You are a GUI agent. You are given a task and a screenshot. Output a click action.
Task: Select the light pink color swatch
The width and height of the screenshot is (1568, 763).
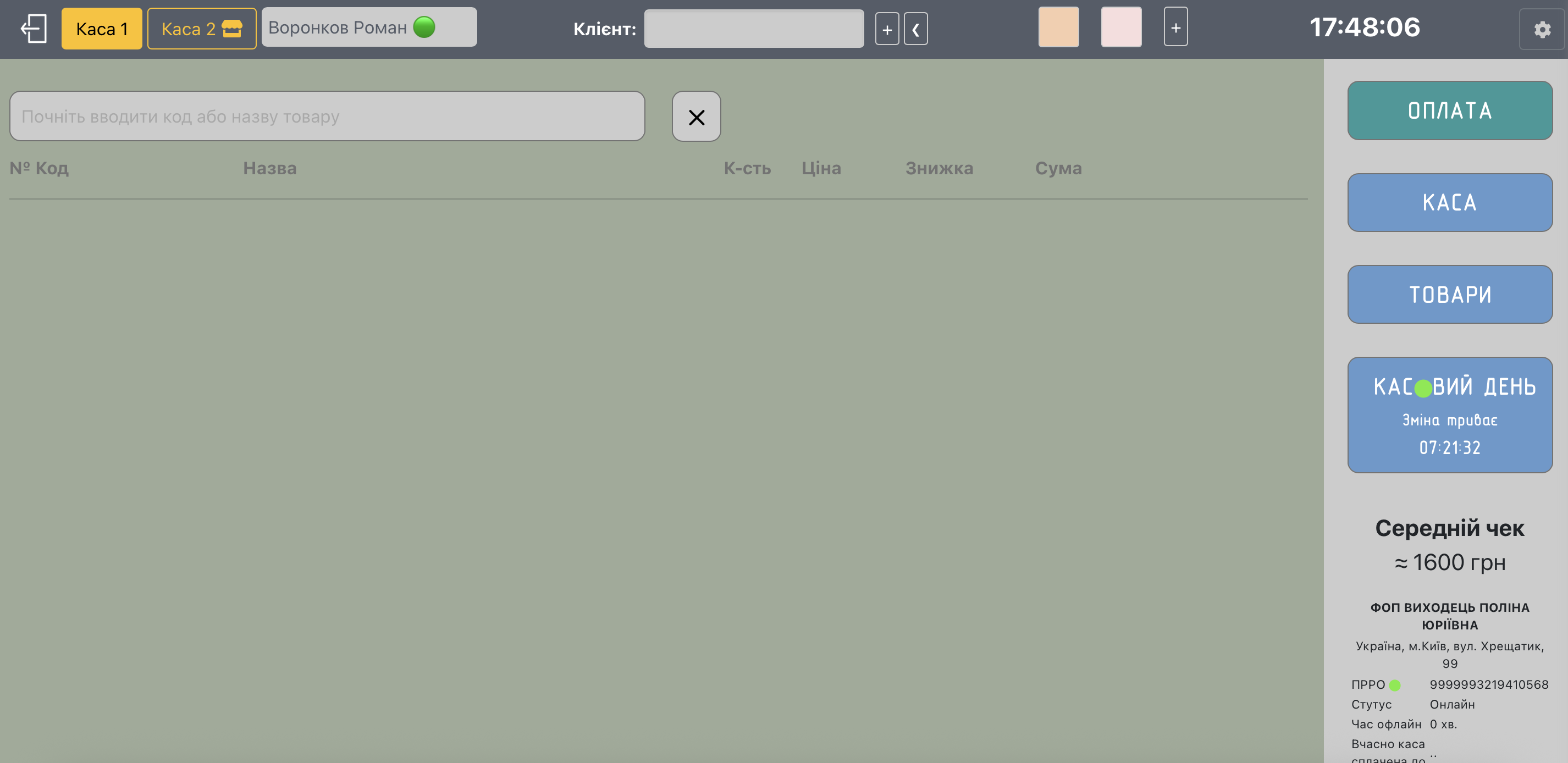[x=1120, y=27]
